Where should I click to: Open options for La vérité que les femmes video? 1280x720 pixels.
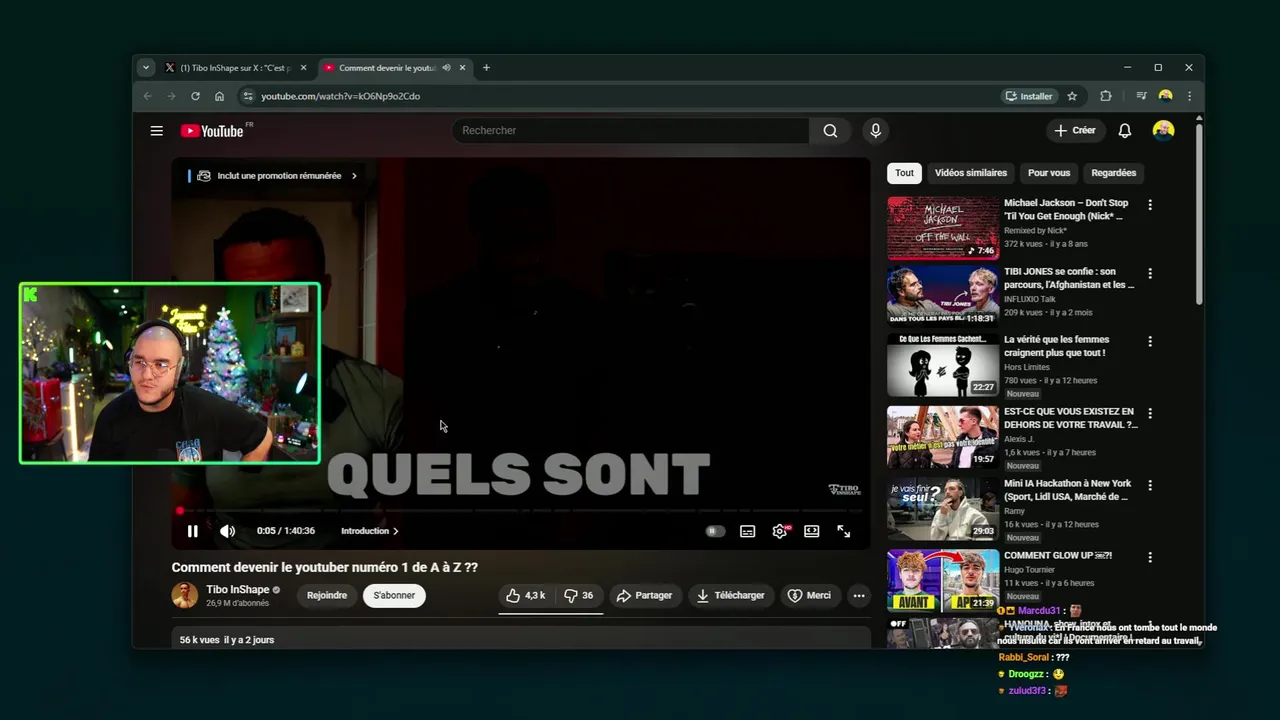pyautogui.click(x=1150, y=341)
